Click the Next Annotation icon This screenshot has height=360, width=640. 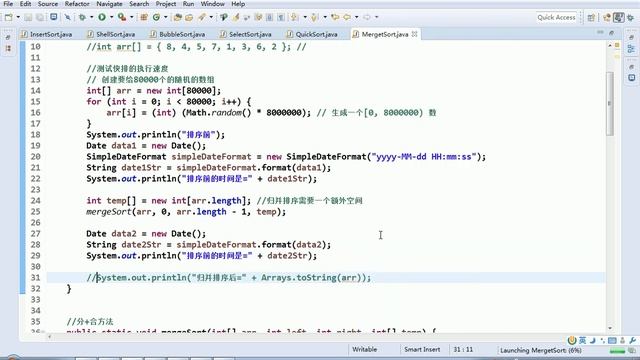pyautogui.click(x=294, y=17)
